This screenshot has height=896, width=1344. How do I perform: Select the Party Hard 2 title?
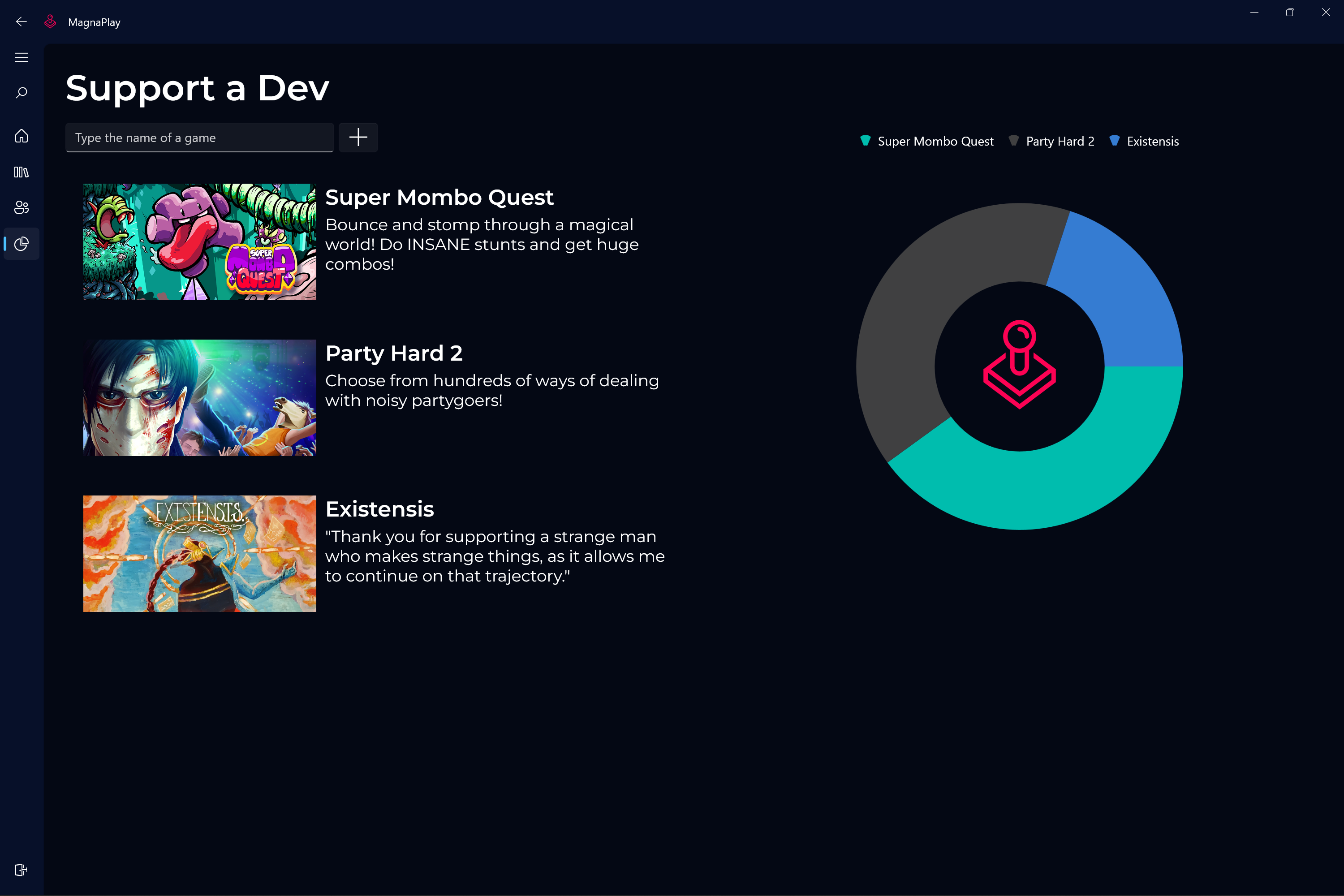click(x=394, y=353)
